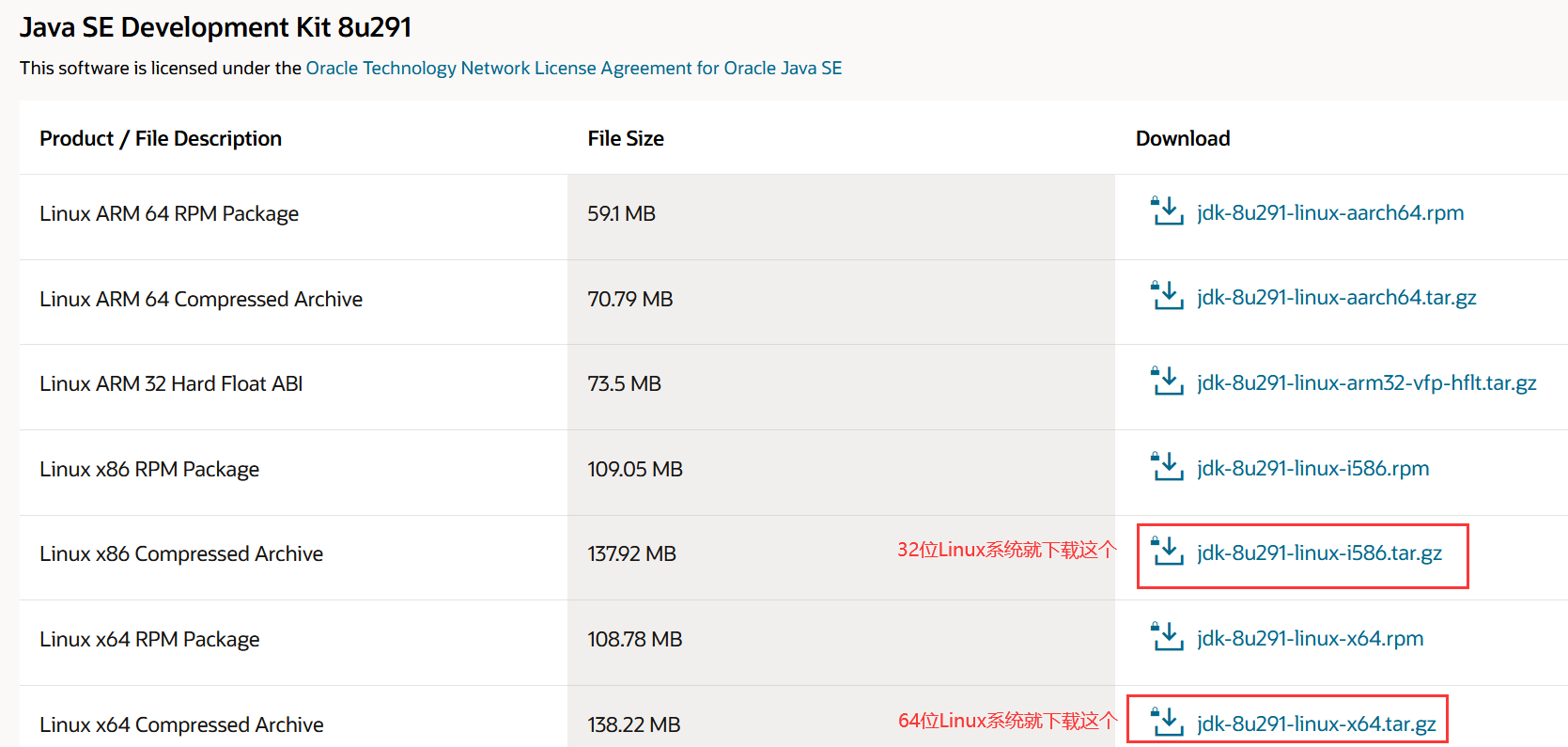Screen dimensions: 1568x747
Task: Select 'Linux x64 Compressed Archive' row text
Action: 181,724
